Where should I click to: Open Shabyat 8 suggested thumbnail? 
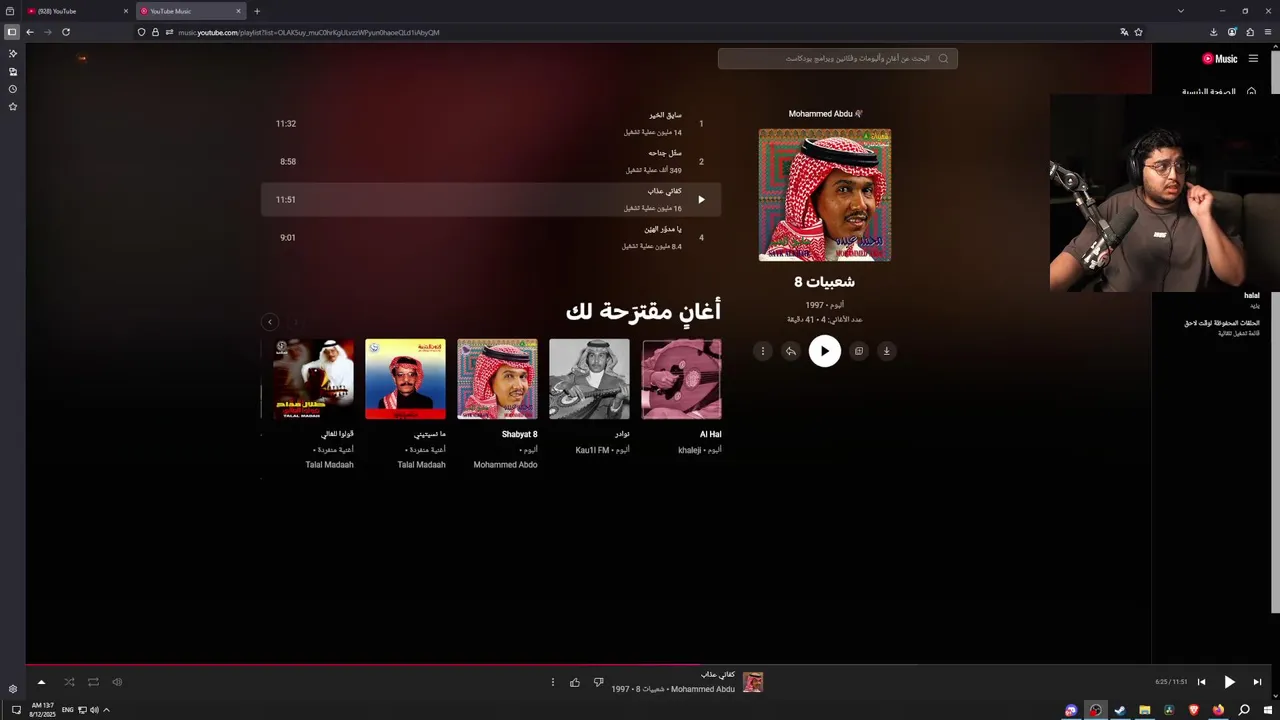click(497, 379)
